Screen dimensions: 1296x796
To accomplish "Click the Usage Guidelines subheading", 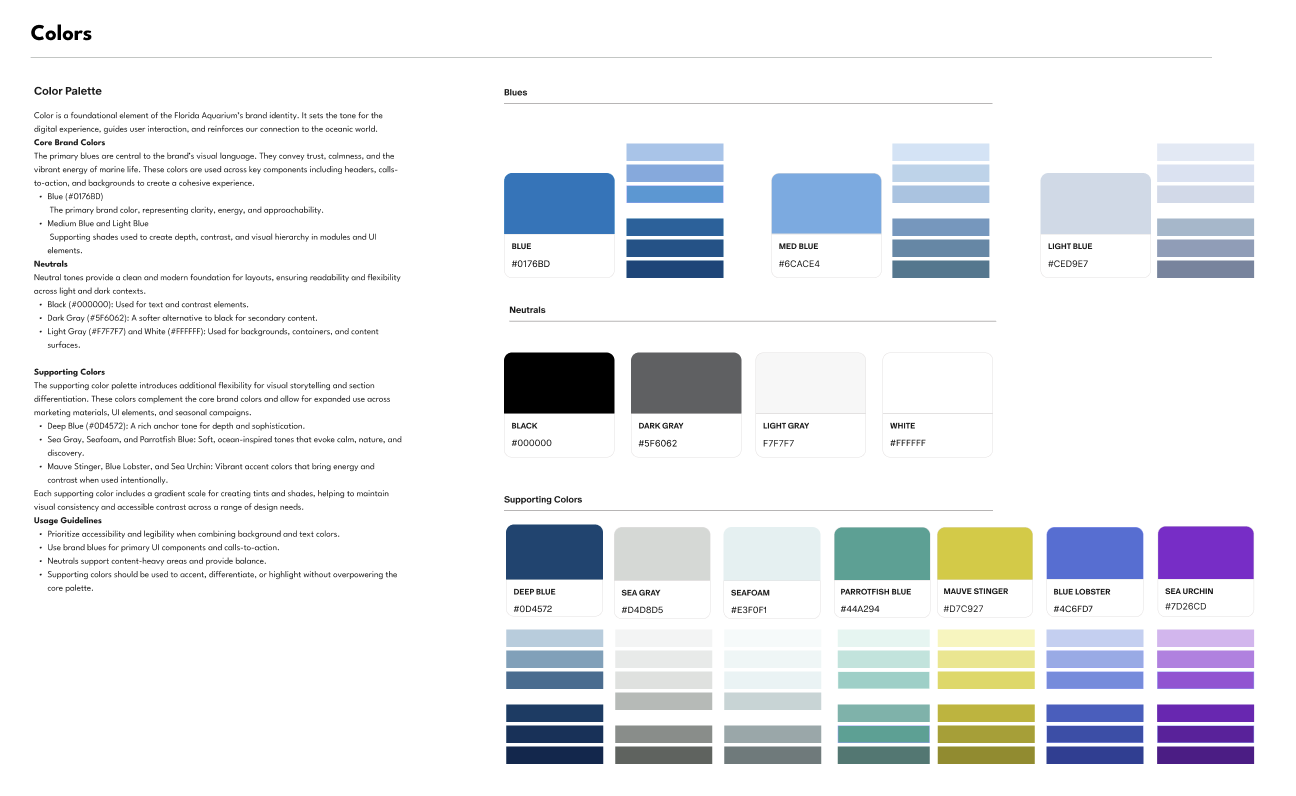I will pyautogui.click(x=67, y=521).
